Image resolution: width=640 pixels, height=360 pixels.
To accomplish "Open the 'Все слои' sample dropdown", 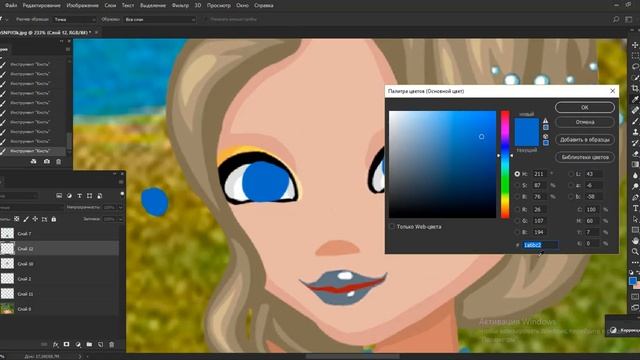I will (160, 19).
